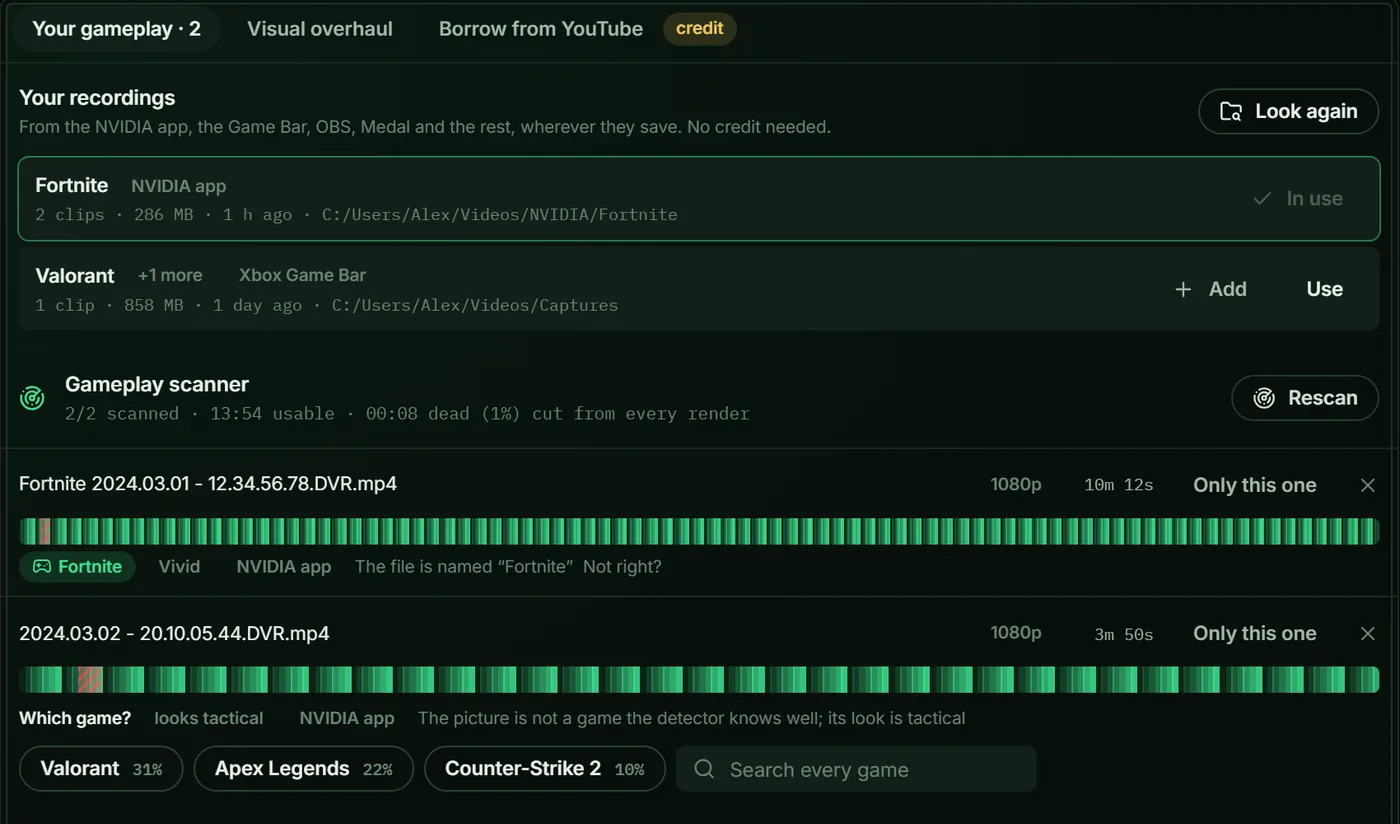Viewport: 1400px width, 824px height.
Task: Click the +1 more label beside Valorant
Action: [170, 275]
